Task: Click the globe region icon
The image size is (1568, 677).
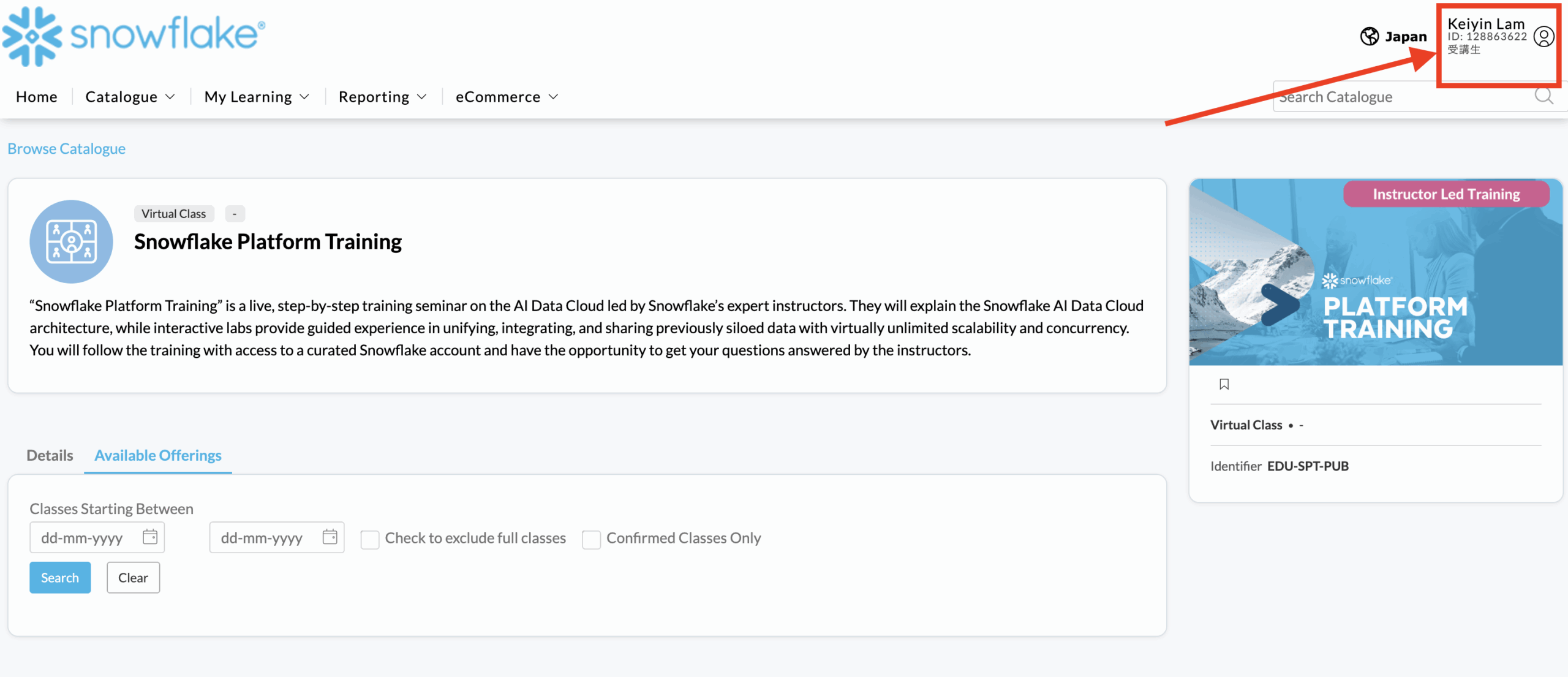Action: (1370, 37)
